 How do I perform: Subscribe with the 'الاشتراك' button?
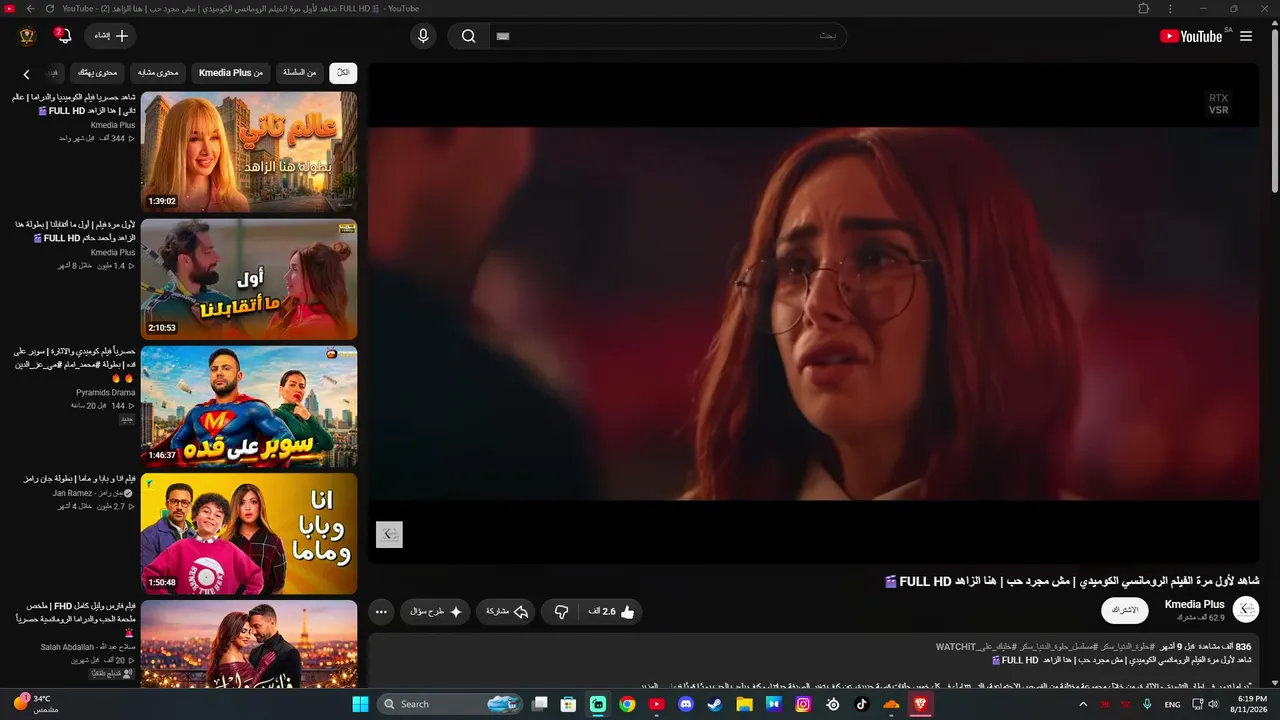(x=1125, y=610)
